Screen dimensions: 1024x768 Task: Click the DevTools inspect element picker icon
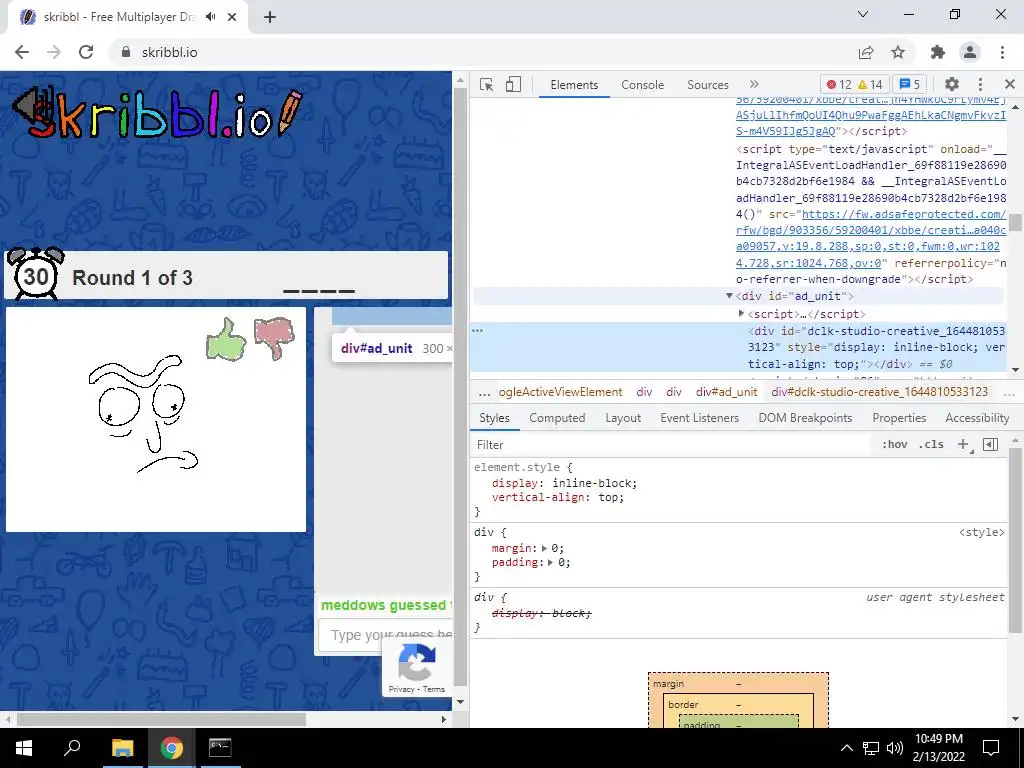pyautogui.click(x=486, y=84)
